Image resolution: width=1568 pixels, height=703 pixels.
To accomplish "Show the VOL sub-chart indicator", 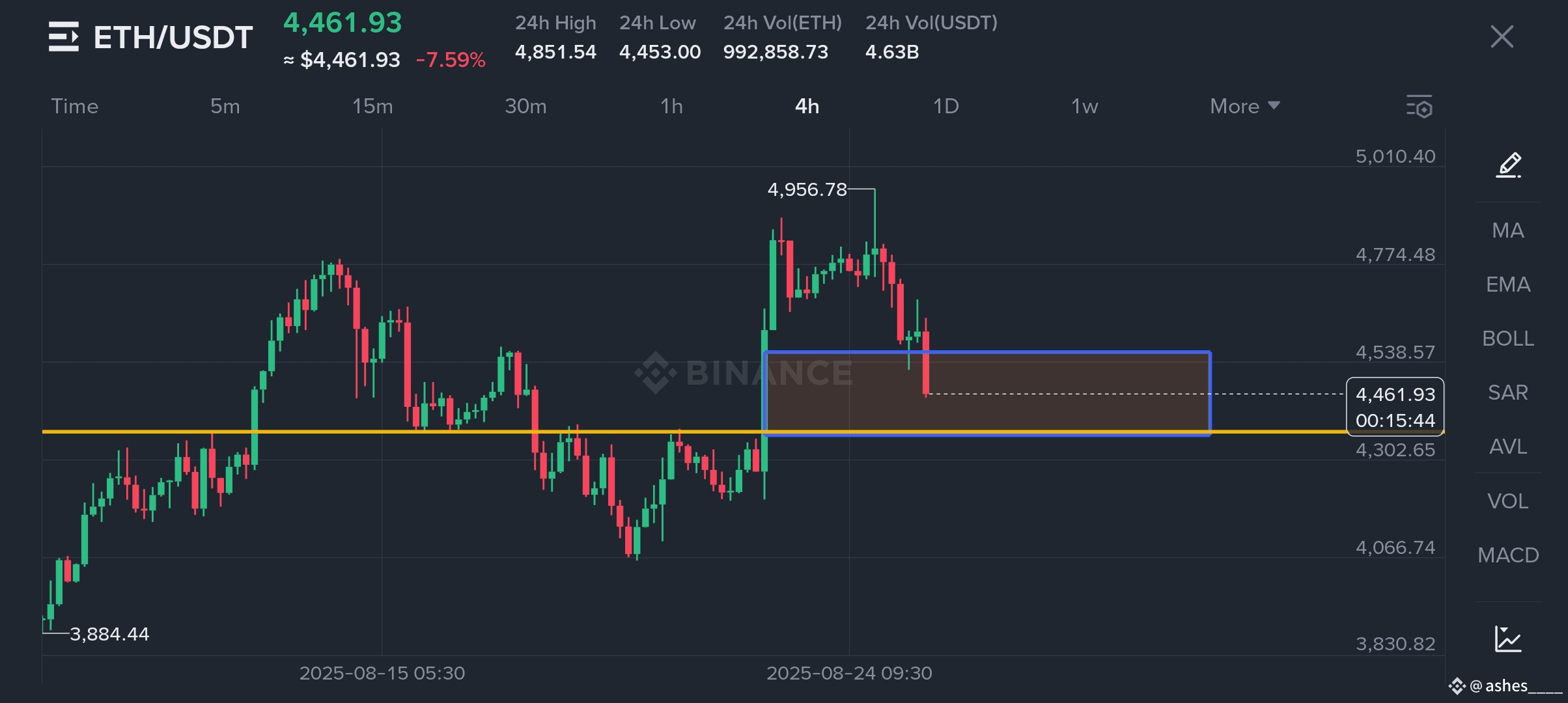I will pyautogui.click(x=1508, y=501).
